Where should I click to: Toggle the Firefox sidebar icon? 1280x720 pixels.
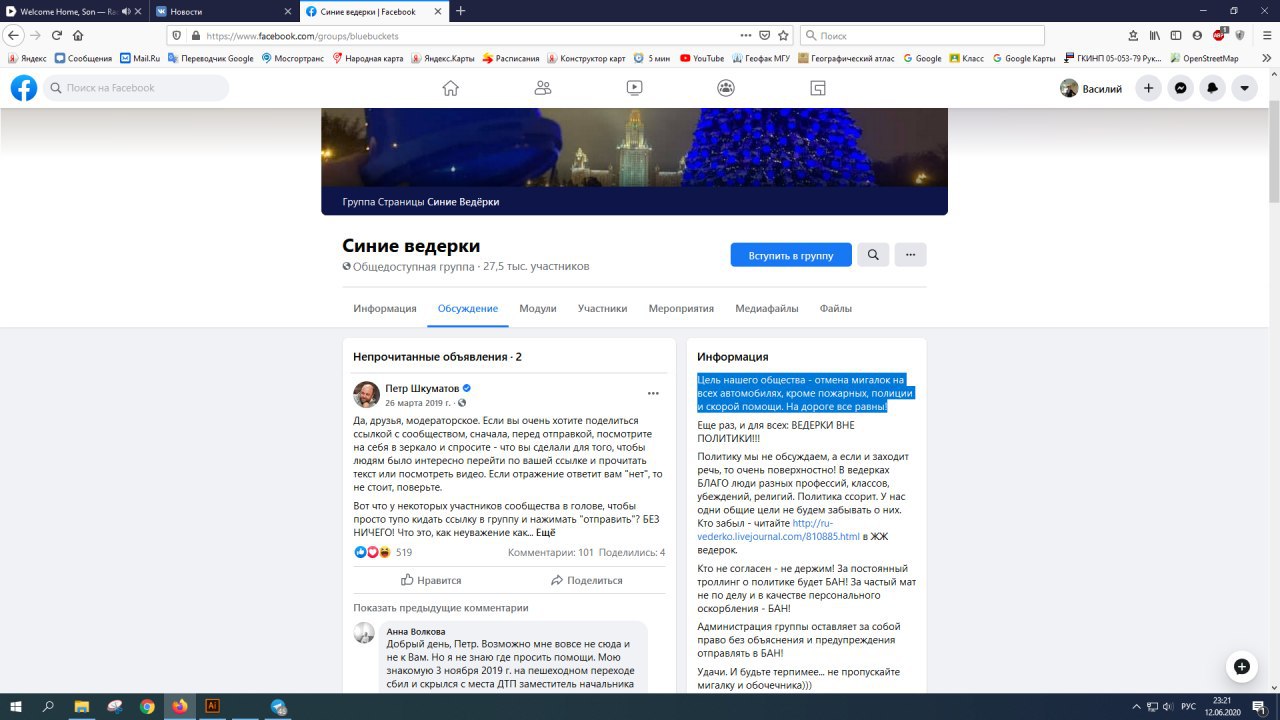click(x=1176, y=35)
